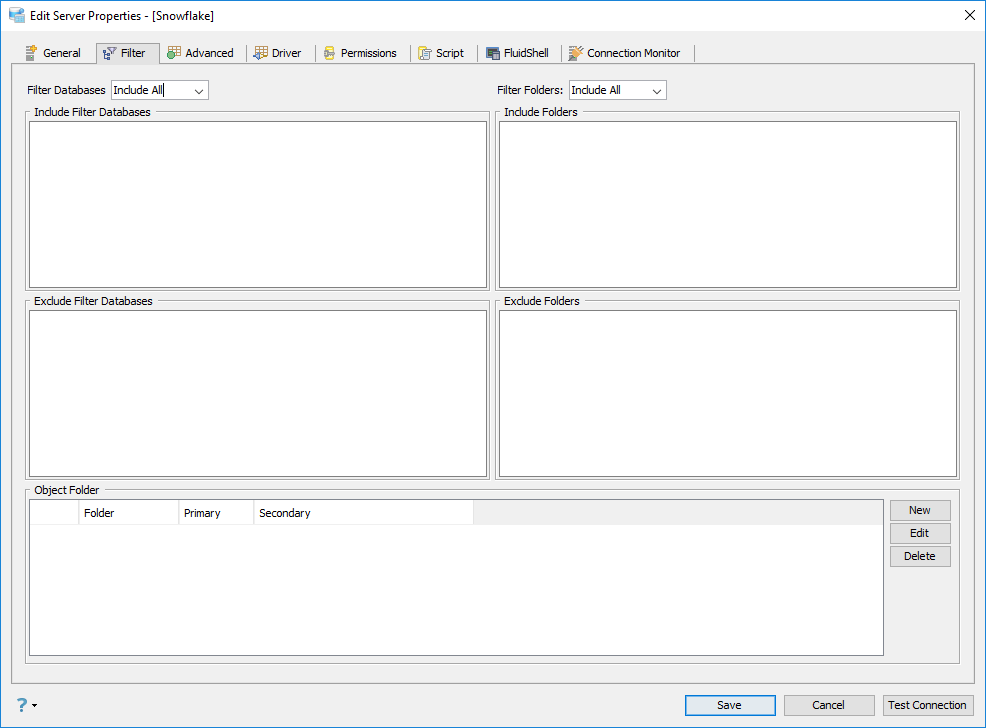Close the Edit Server Properties window
Image resolution: width=986 pixels, height=728 pixels.
(x=970, y=15)
